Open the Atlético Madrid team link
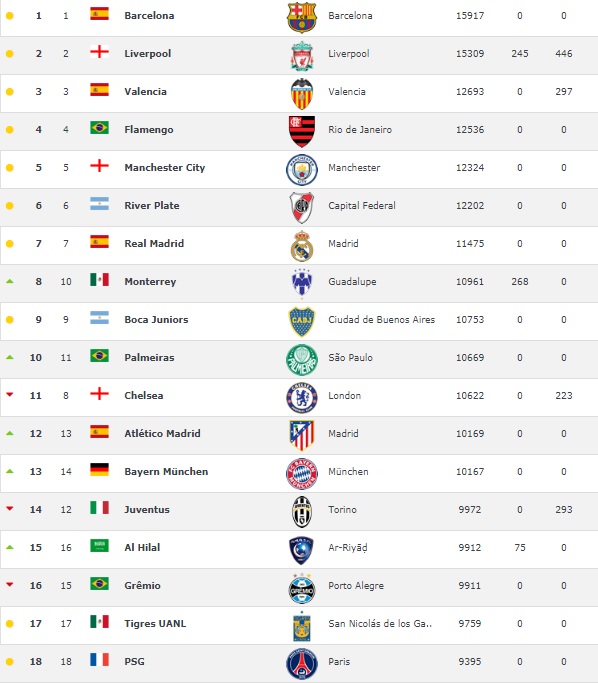The height and width of the screenshot is (683, 598). (162, 433)
